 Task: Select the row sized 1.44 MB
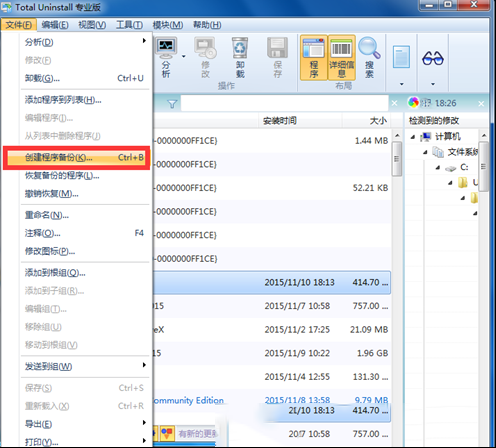pos(272,141)
